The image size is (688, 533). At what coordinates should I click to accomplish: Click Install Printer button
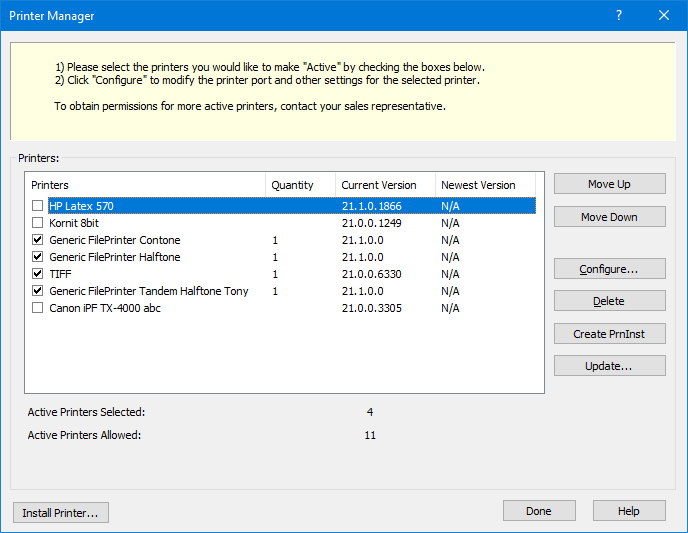click(x=60, y=512)
